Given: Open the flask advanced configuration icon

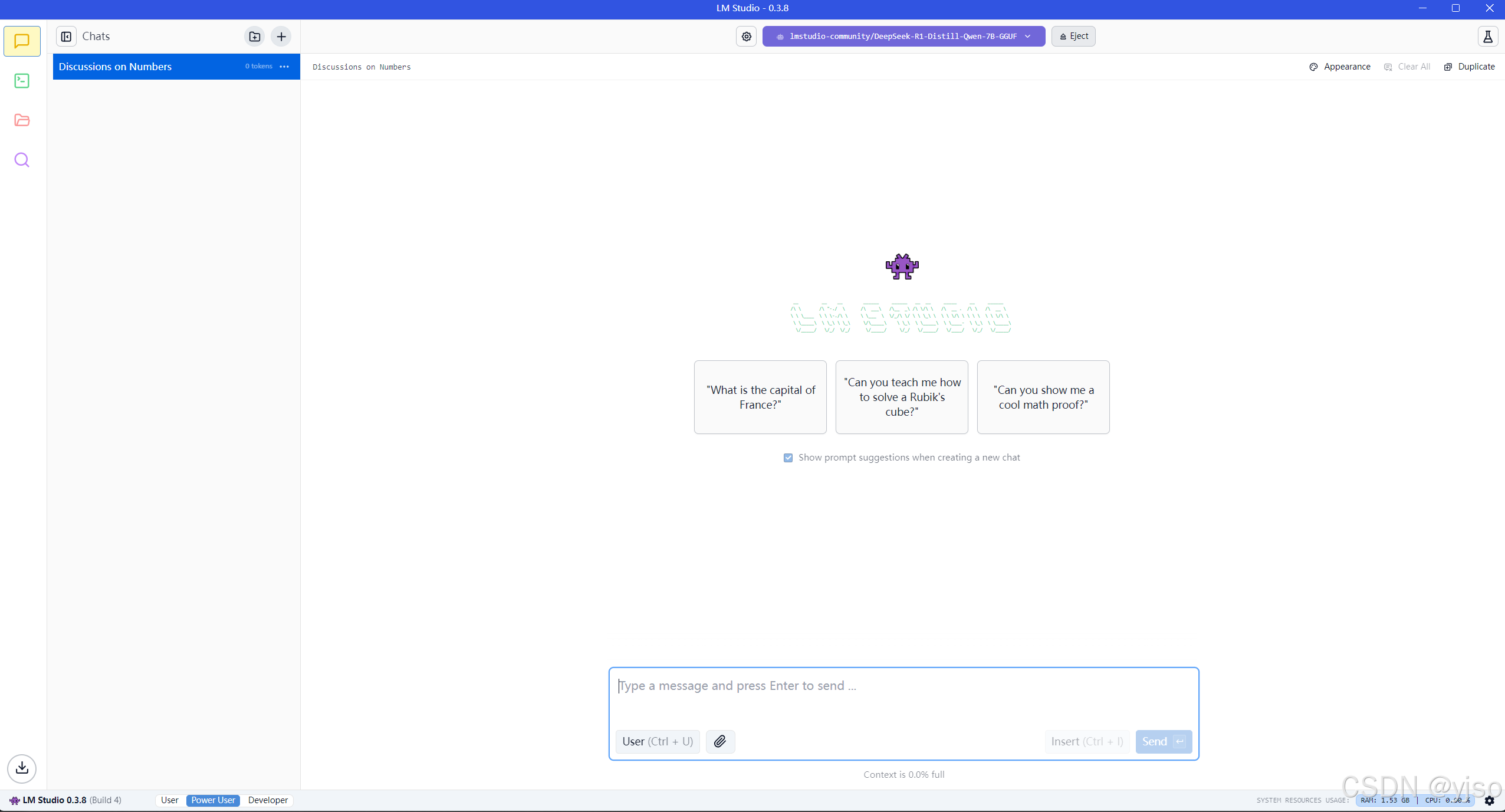Looking at the screenshot, I should 1487,37.
